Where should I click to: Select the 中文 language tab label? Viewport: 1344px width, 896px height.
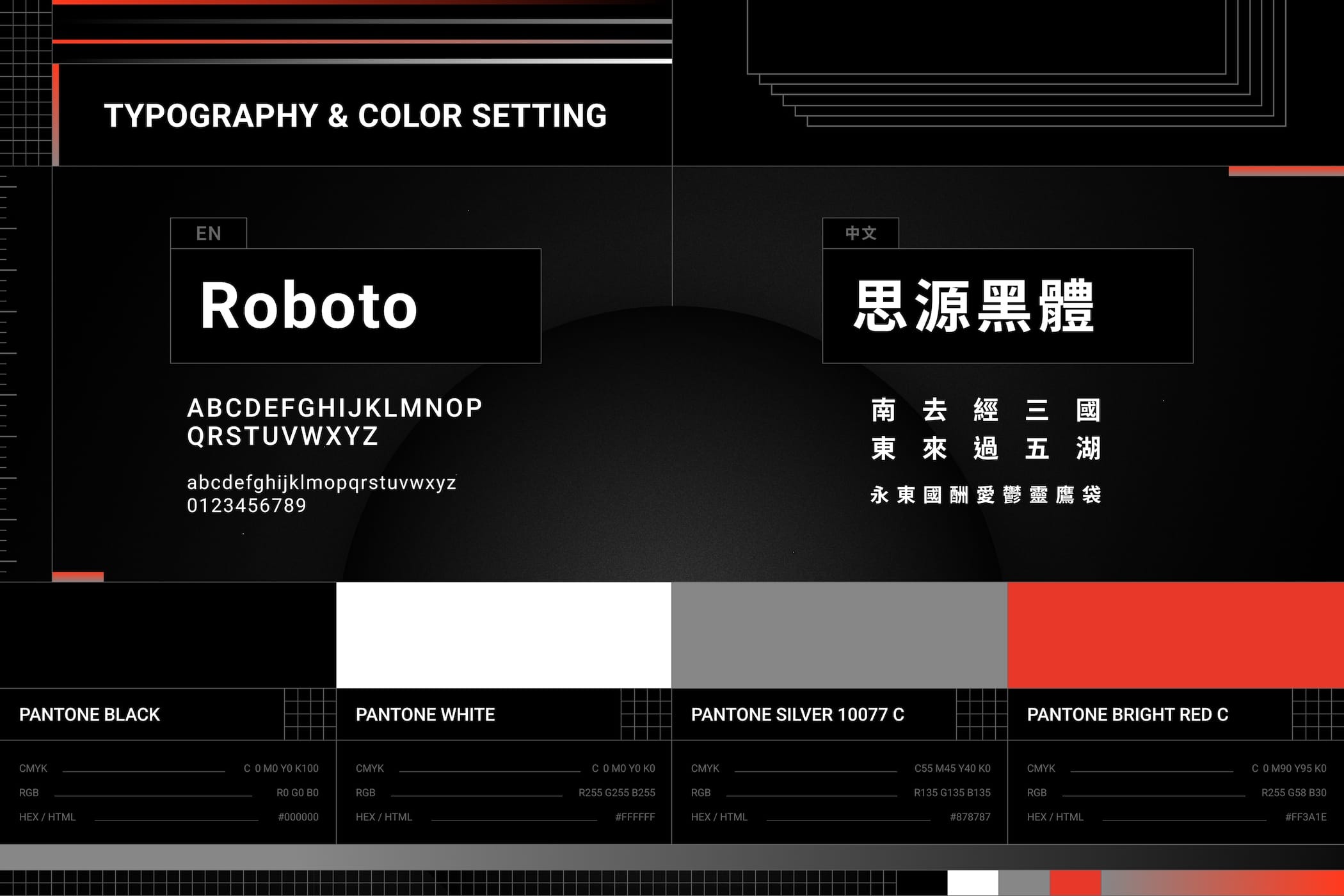(861, 233)
